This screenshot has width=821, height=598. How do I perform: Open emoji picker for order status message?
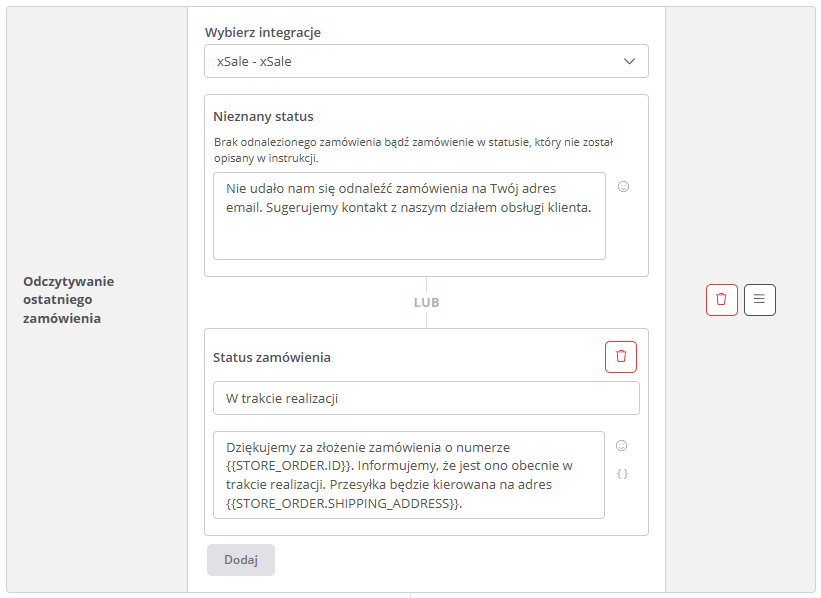pyautogui.click(x=621, y=445)
